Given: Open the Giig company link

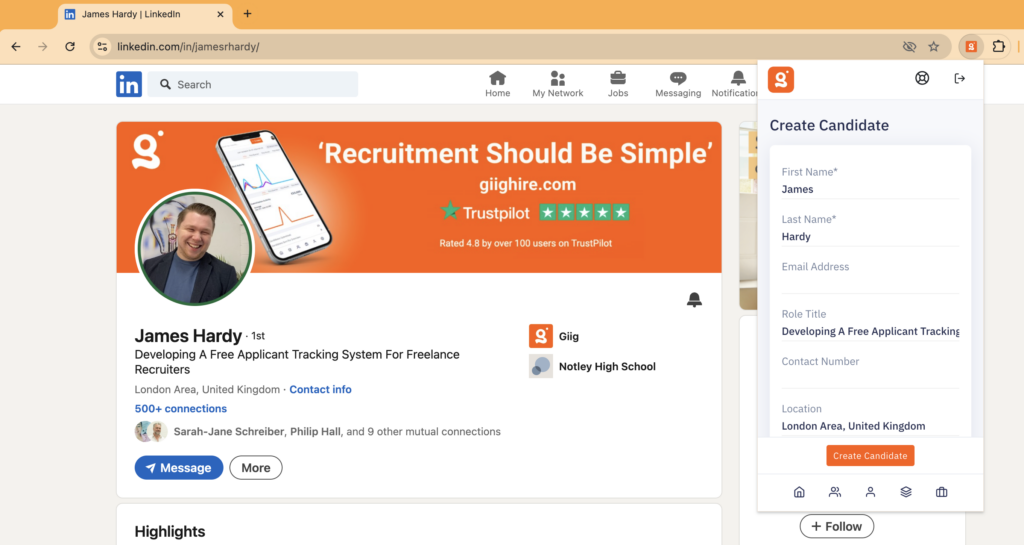Looking at the screenshot, I should (569, 336).
